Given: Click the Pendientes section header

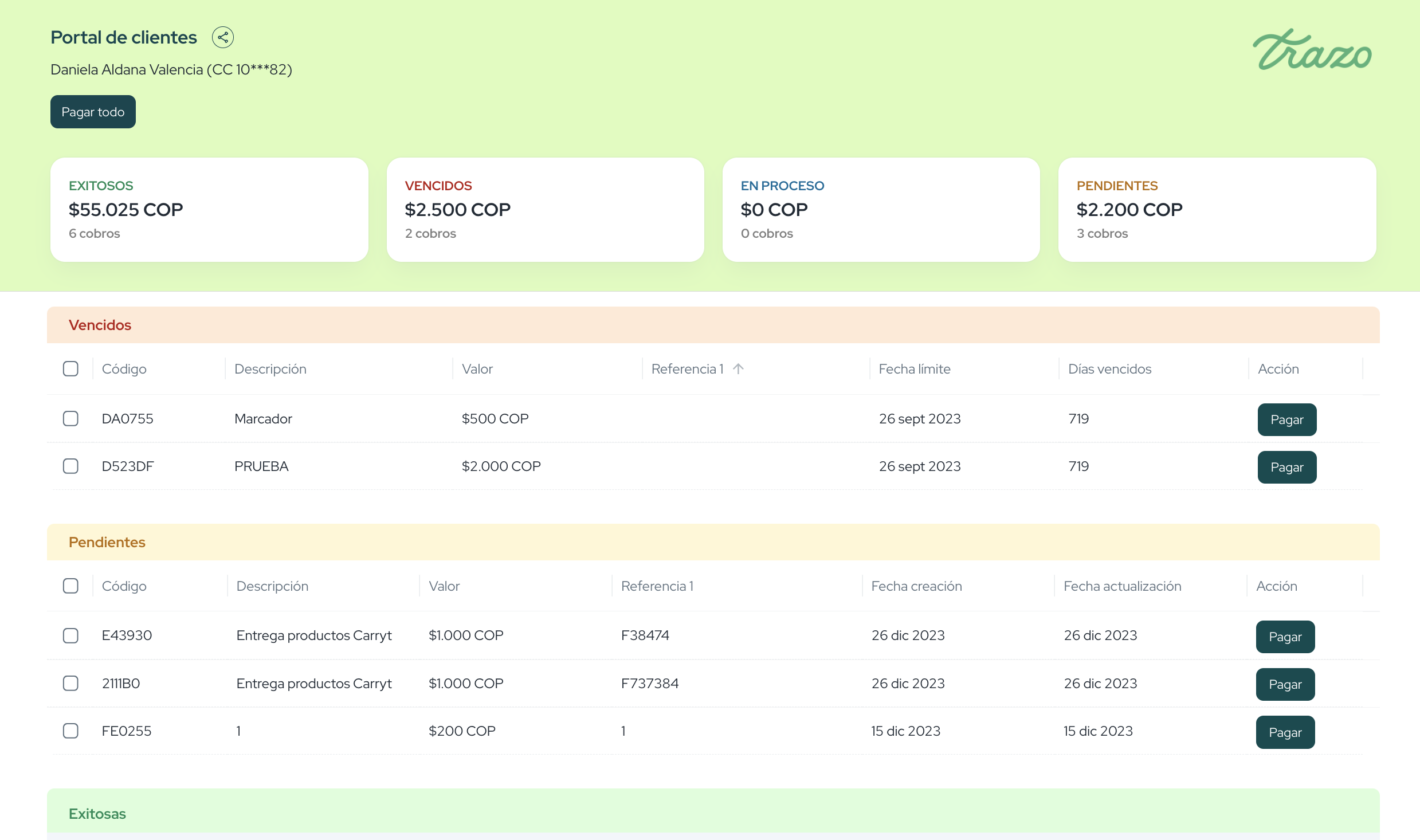Looking at the screenshot, I should point(107,541).
